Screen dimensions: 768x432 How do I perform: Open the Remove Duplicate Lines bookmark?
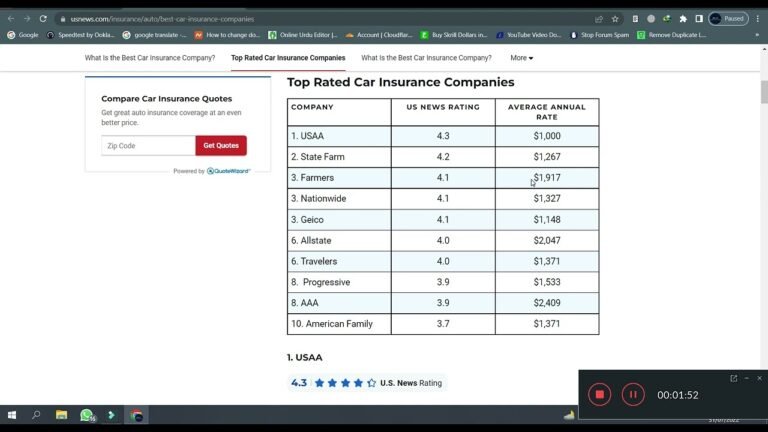coord(672,35)
